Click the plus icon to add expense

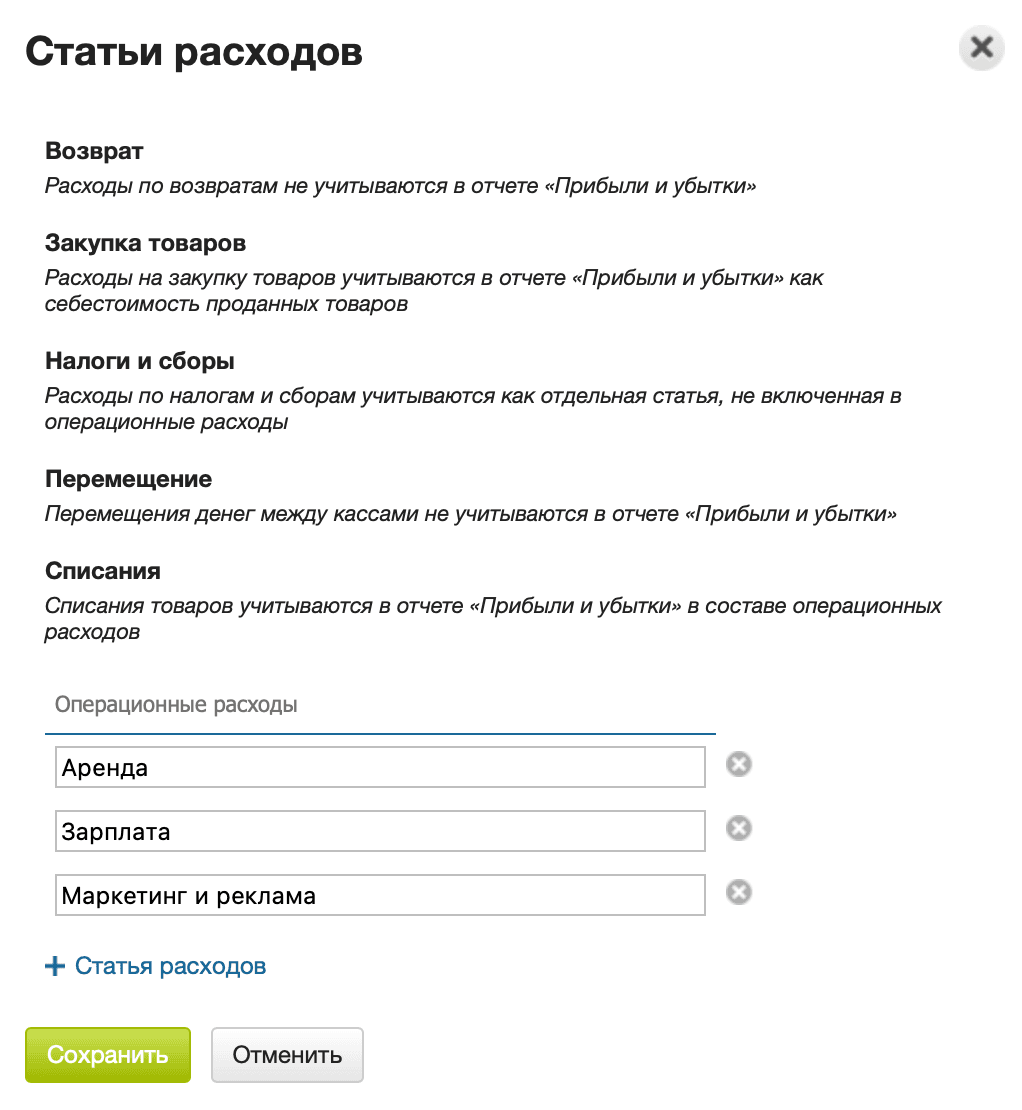click(x=54, y=965)
